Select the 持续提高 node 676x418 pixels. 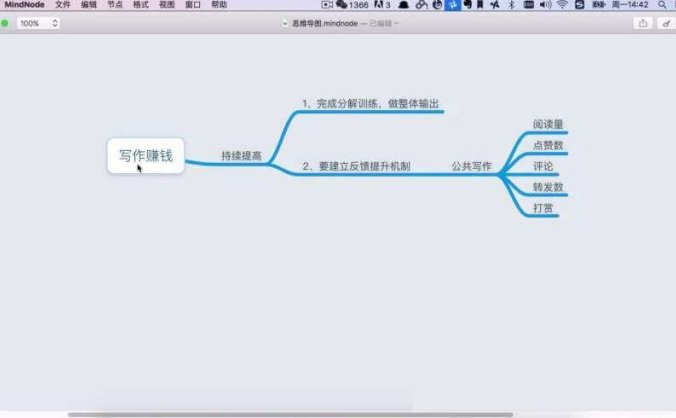(x=241, y=156)
